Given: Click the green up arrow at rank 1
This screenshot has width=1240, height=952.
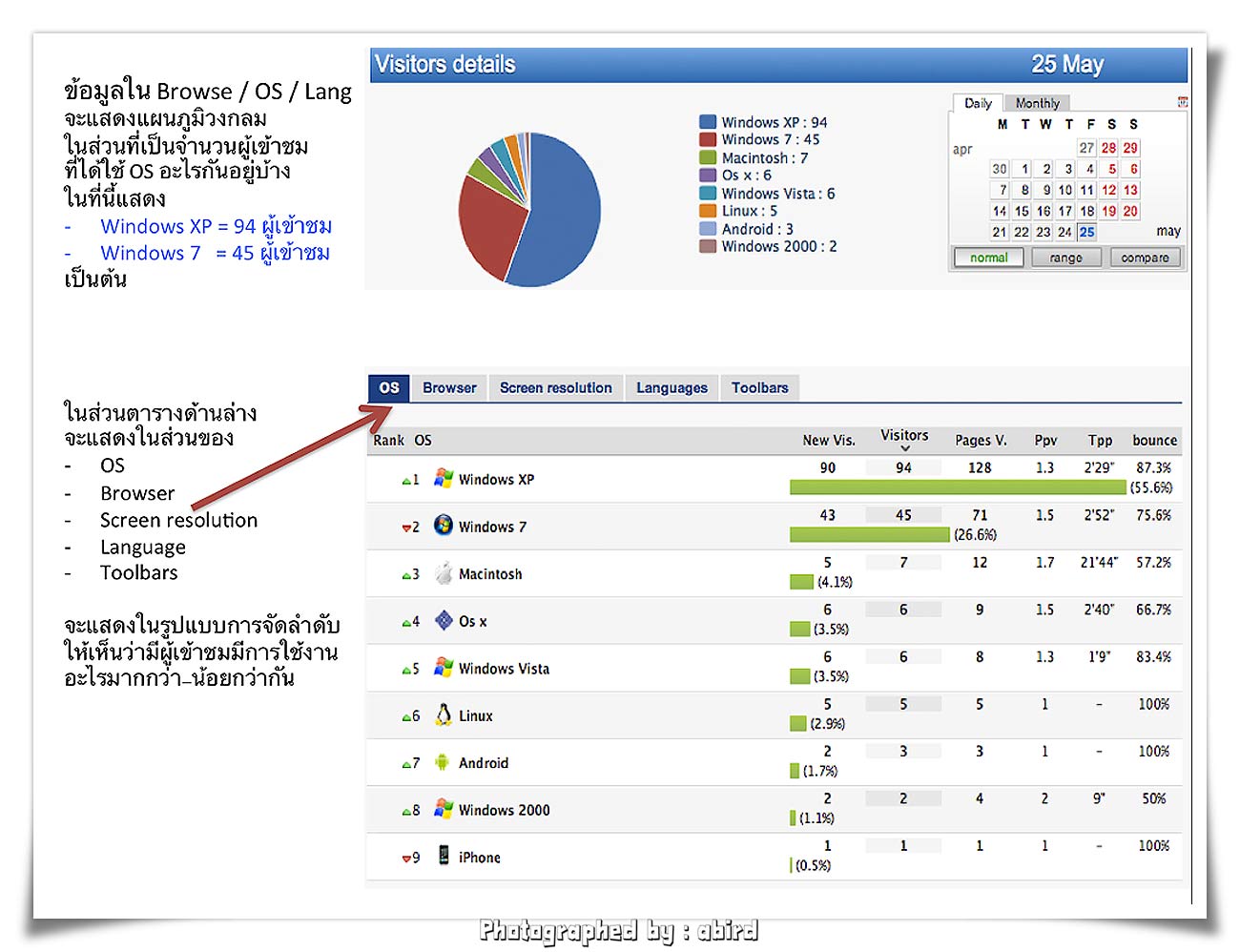Looking at the screenshot, I should tap(406, 481).
